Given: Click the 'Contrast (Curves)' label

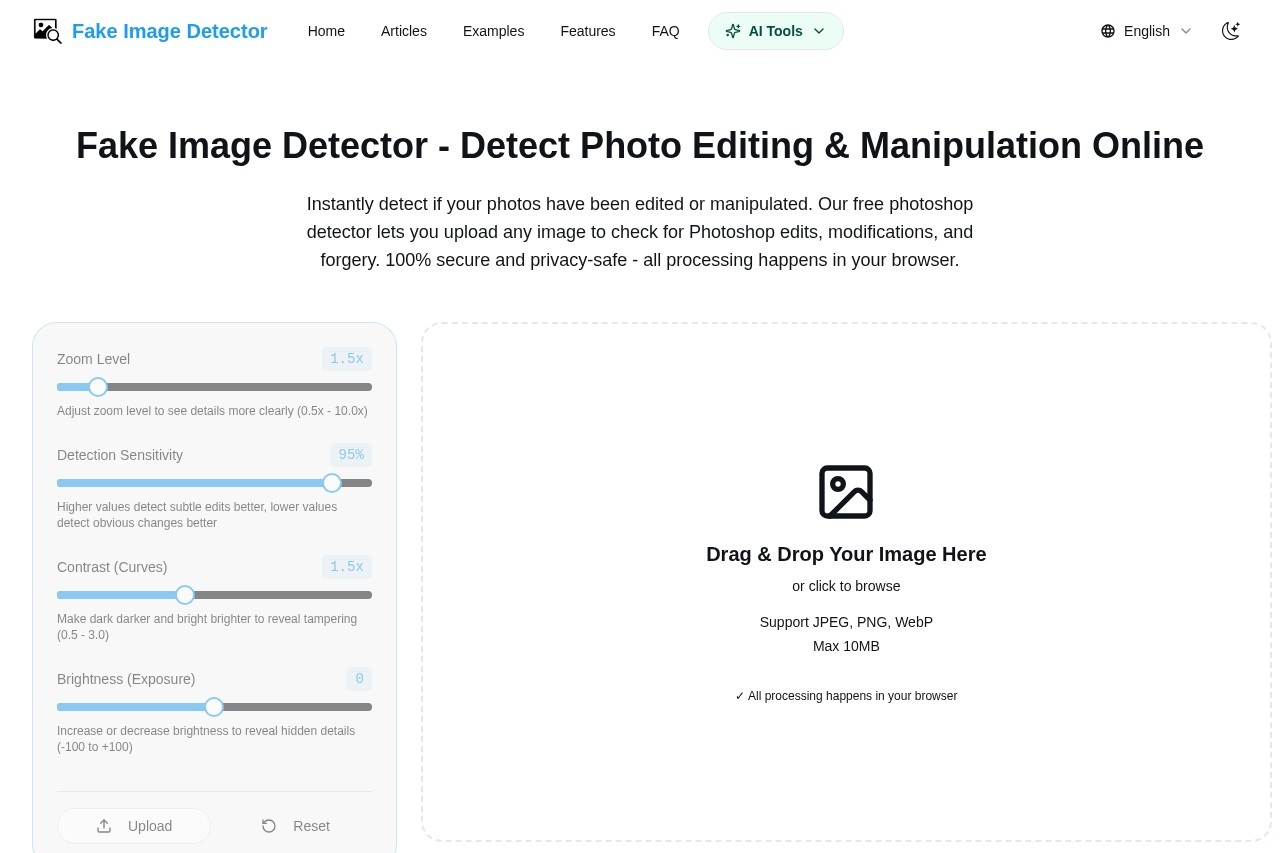Looking at the screenshot, I should coord(112,567).
